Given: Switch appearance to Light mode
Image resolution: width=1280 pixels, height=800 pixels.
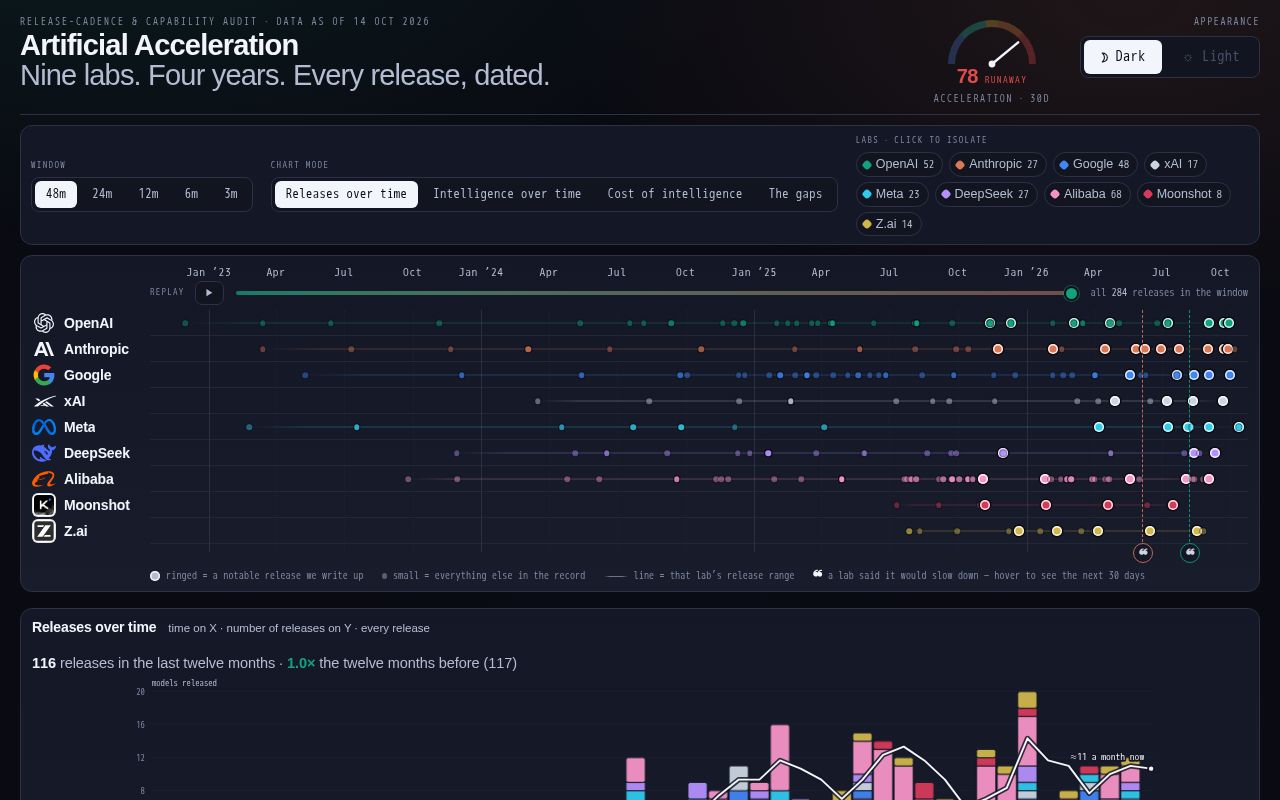Looking at the screenshot, I should click(x=1211, y=57).
